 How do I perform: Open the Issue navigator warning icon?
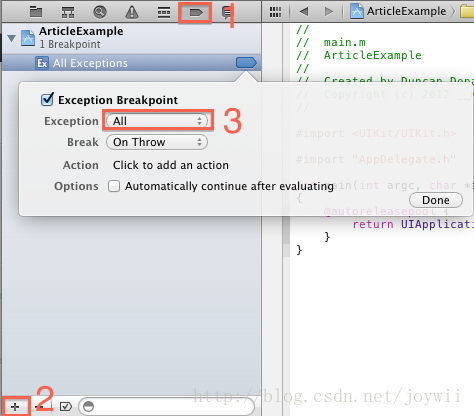tap(132, 12)
